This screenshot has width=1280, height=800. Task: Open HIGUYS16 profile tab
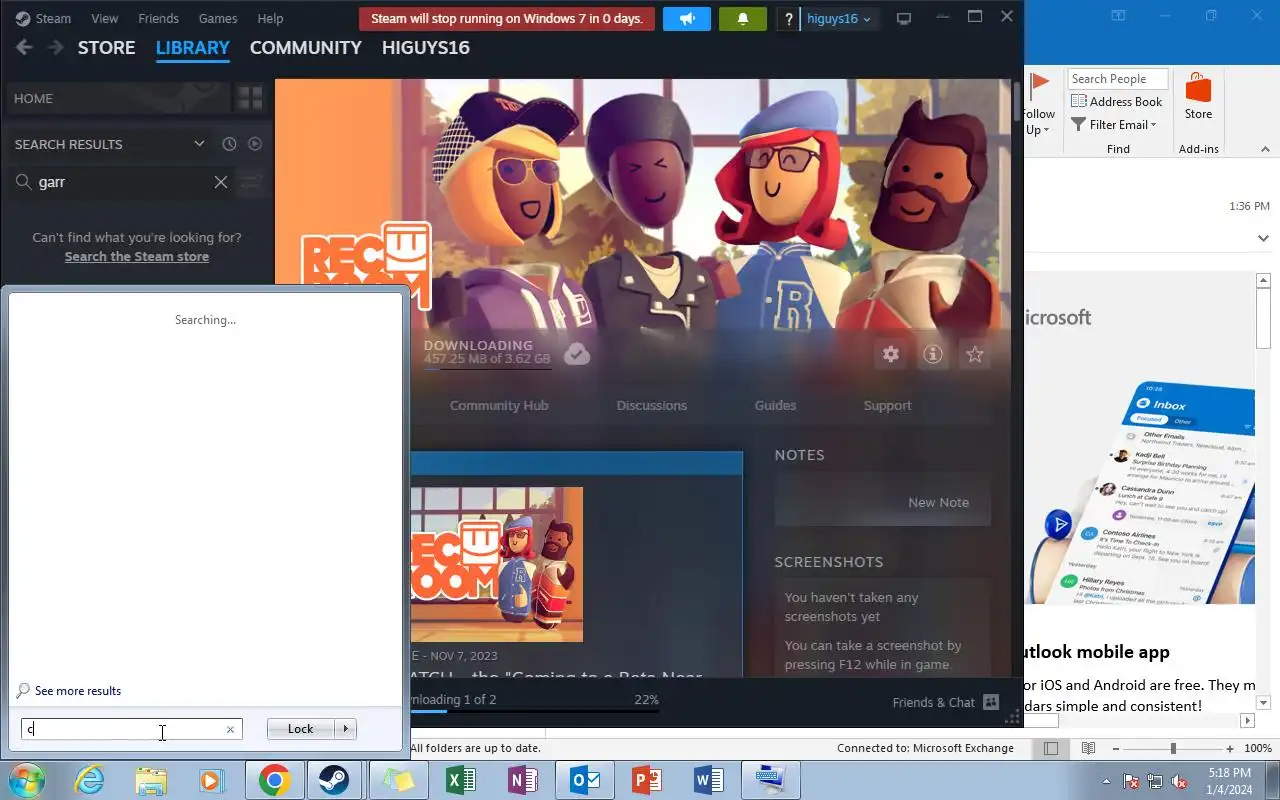point(425,48)
